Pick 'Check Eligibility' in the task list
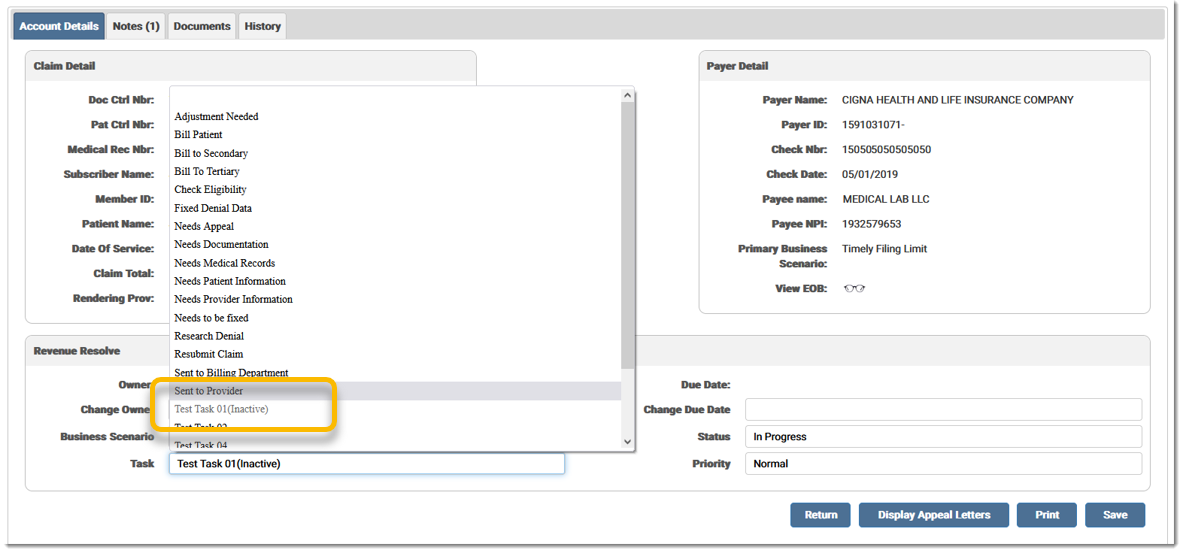Screen dimensions: 1182x552 point(210,190)
